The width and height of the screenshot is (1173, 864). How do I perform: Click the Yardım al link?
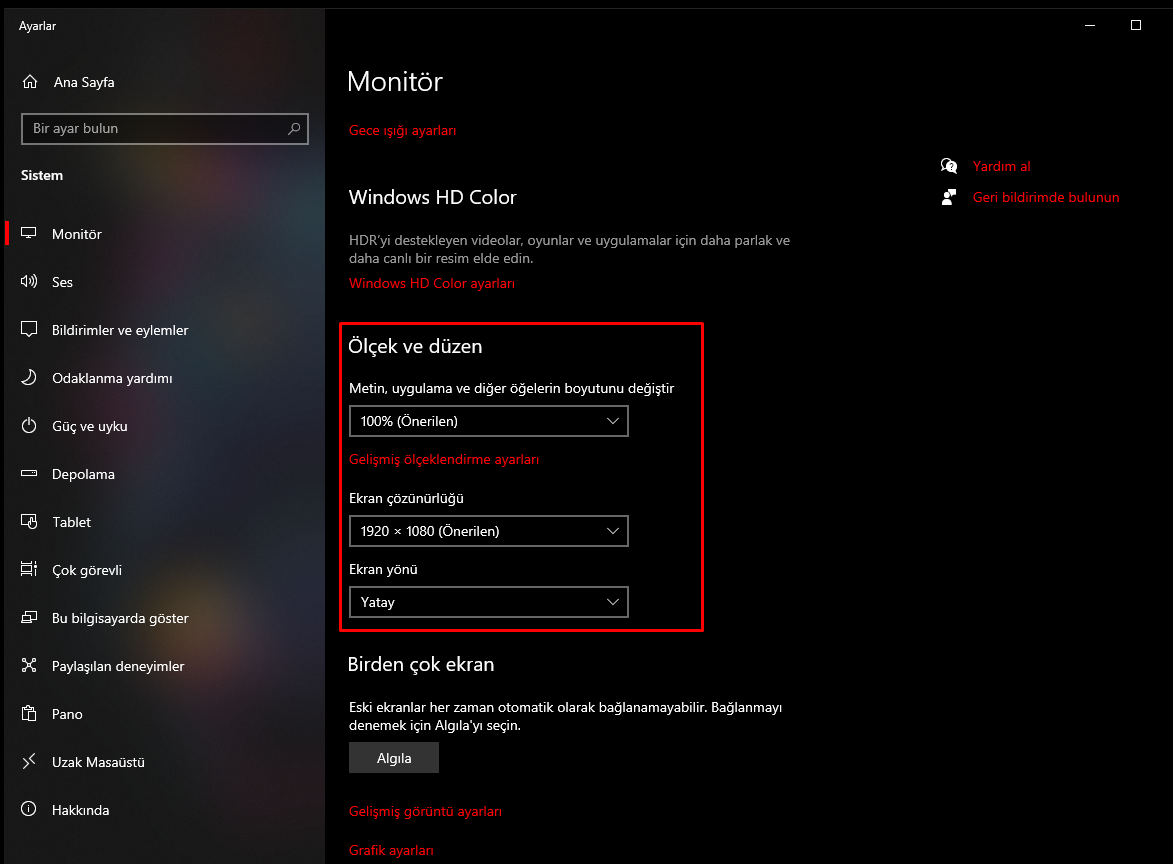(x=1001, y=166)
